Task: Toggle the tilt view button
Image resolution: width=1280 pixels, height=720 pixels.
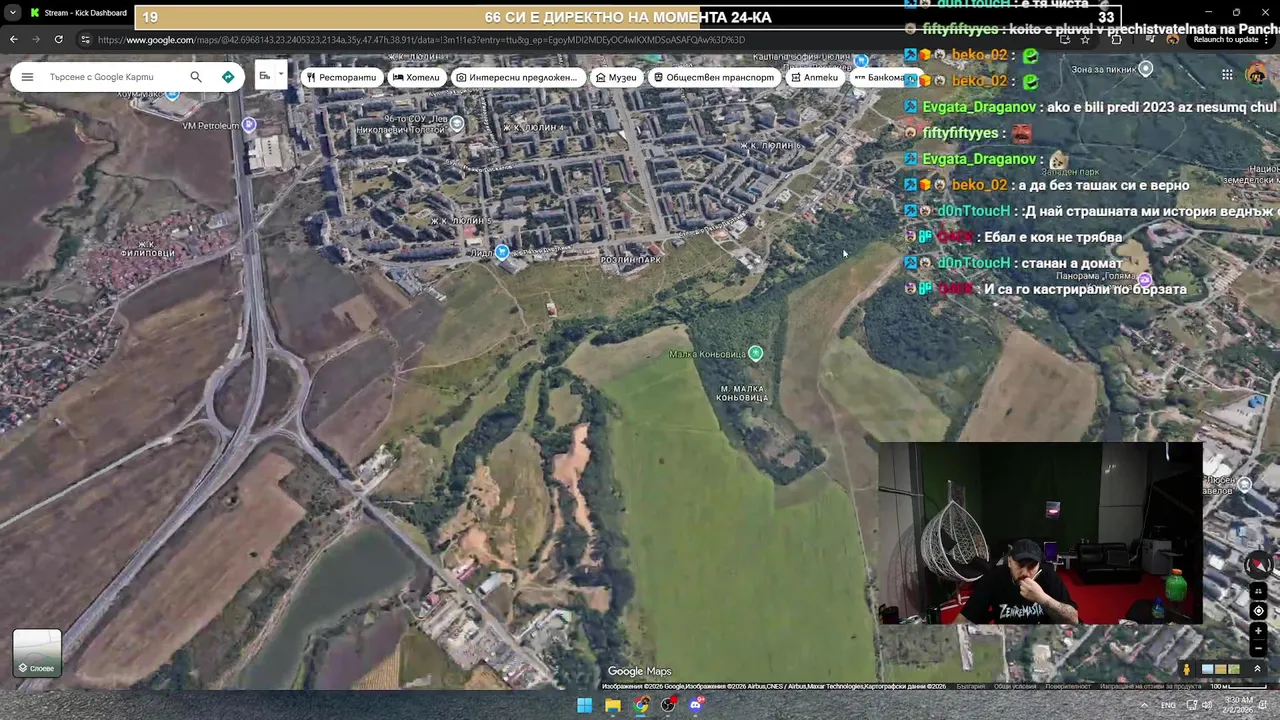Action: tap(1258, 591)
